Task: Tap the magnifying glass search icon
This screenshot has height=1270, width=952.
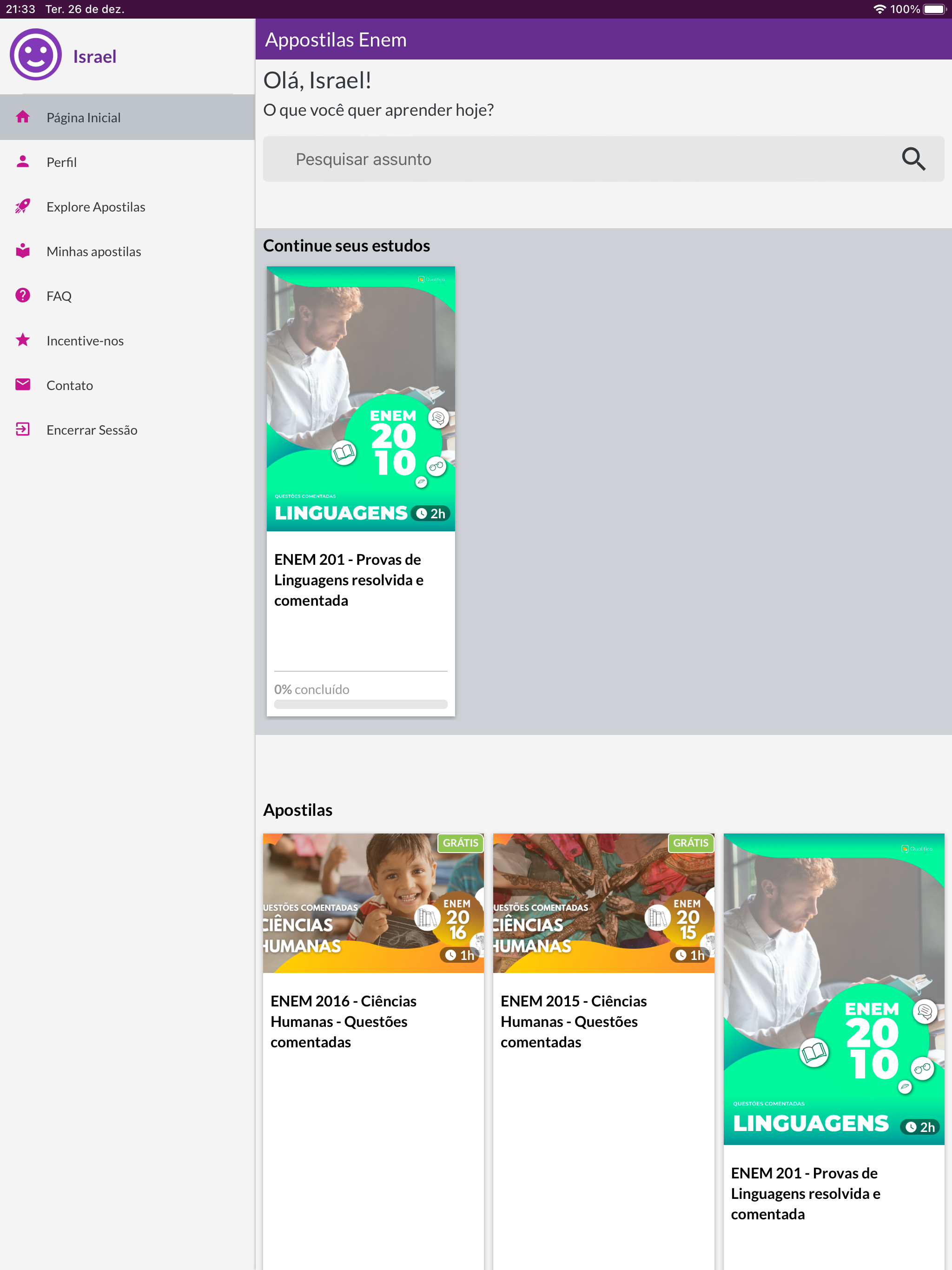Action: [913, 159]
